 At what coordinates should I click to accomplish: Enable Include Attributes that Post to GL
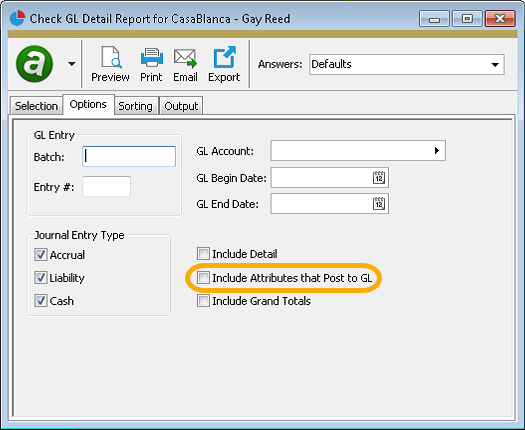203,278
